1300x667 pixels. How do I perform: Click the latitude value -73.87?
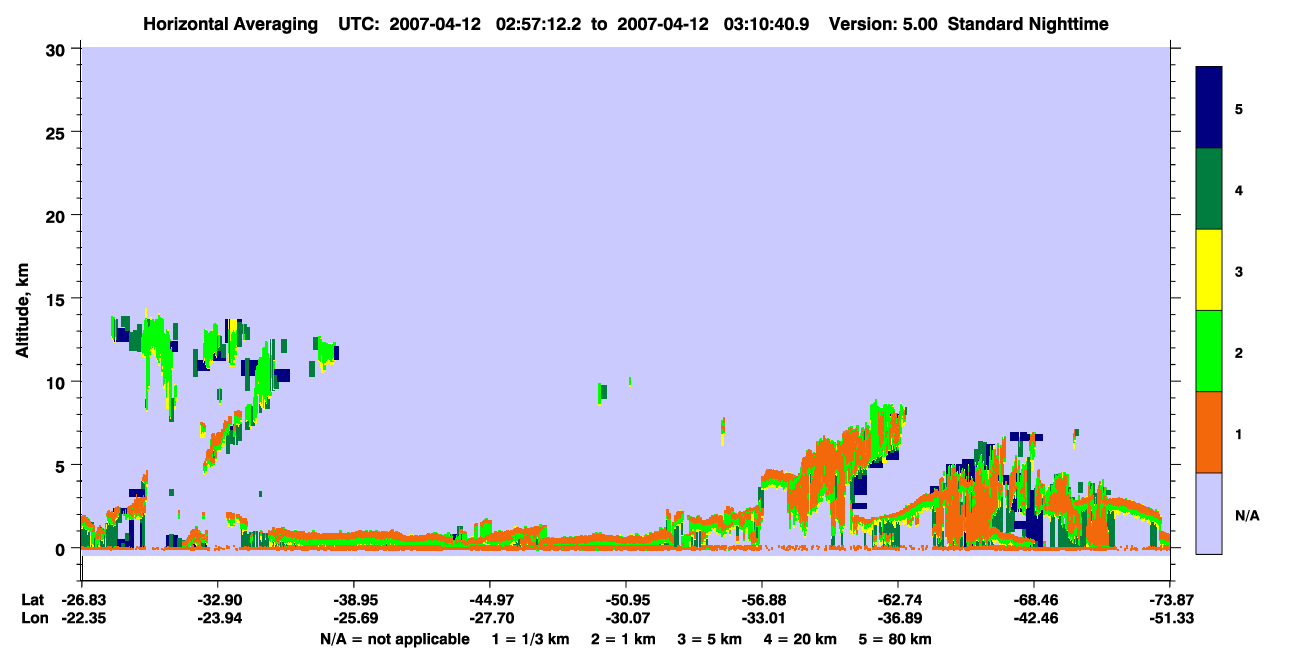click(x=1170, y=600)
